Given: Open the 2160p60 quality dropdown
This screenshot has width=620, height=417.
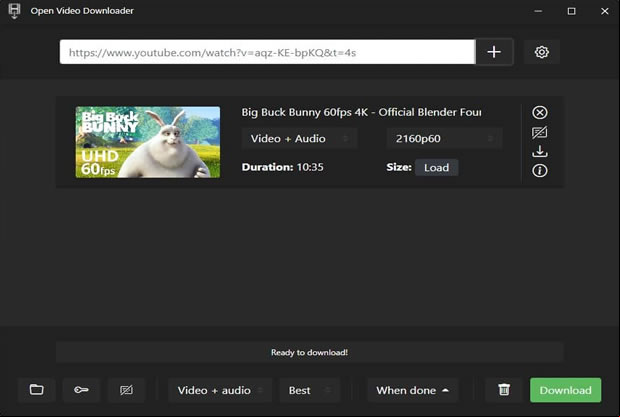Looking at the screenshot, I should [444, 139].
